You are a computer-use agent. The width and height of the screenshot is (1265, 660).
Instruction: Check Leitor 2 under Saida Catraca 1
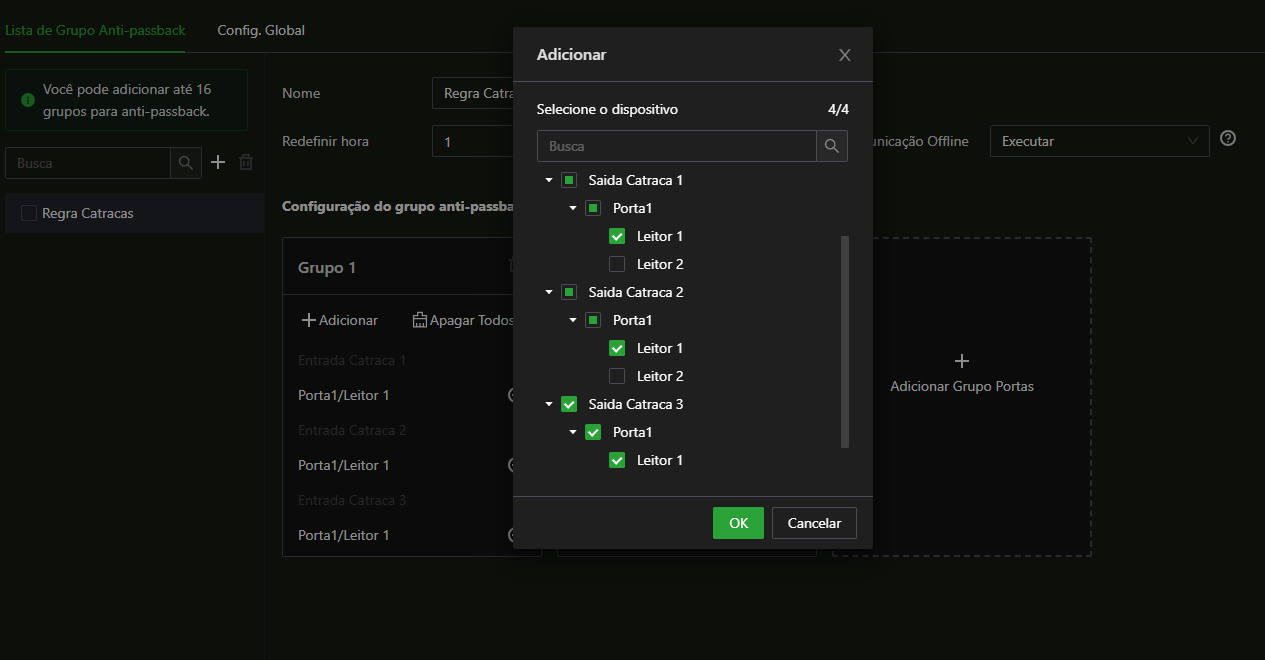[x=617, y=264]
